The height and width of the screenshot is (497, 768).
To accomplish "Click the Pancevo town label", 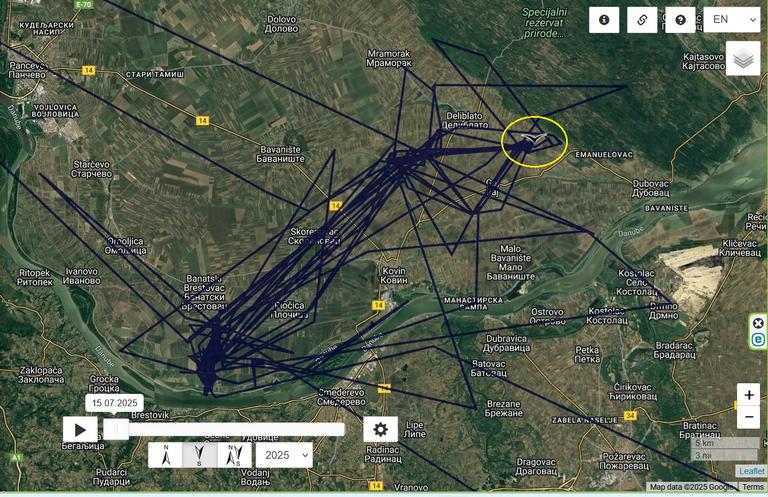I will coord(27,70).
